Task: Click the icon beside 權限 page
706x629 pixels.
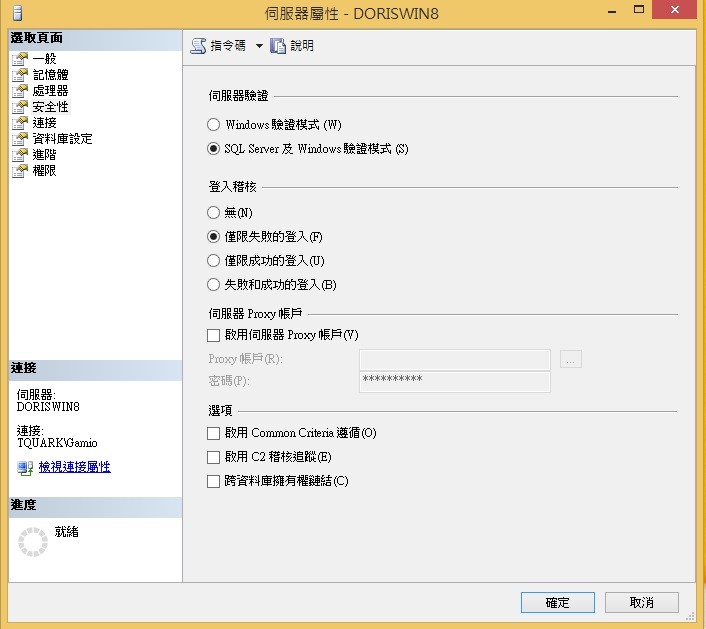Action: 20,171
